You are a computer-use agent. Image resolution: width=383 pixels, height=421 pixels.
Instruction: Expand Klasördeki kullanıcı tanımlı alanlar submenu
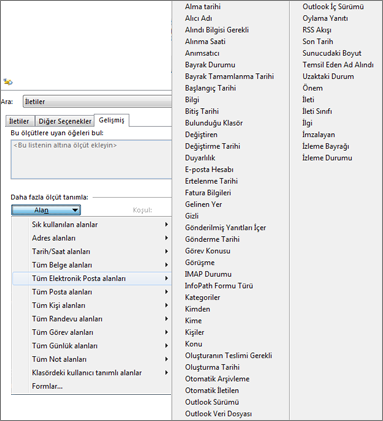[91, 373]
